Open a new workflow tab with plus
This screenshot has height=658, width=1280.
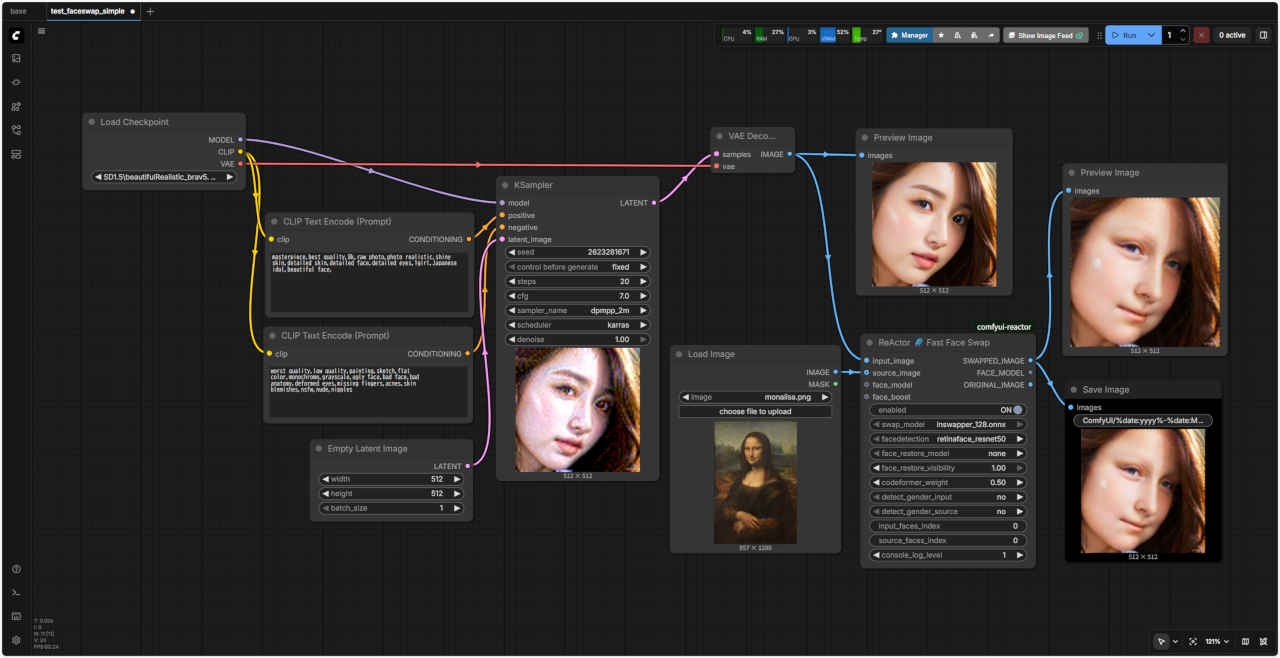click(150, 11)
